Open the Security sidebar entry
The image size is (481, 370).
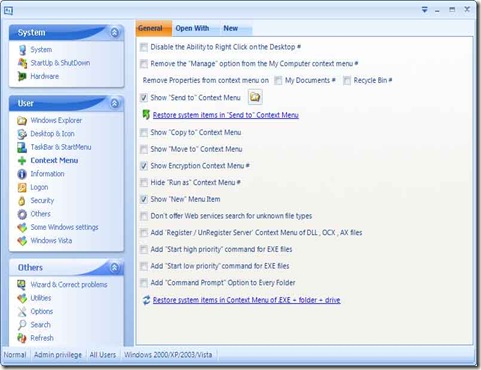42,200
